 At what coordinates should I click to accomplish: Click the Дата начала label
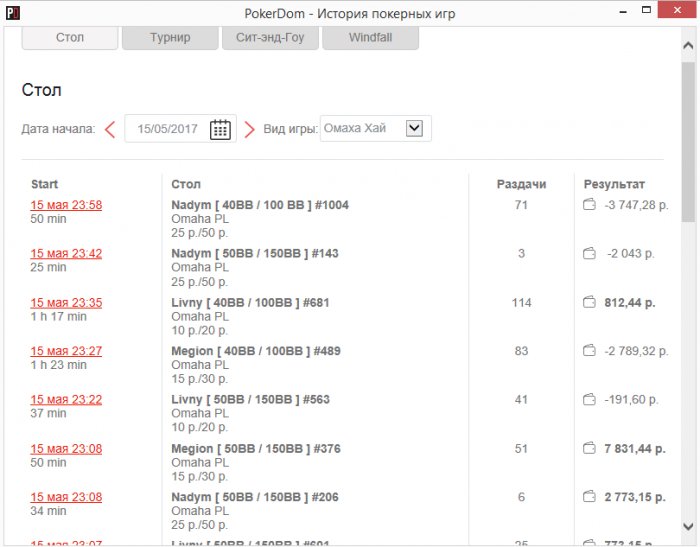(58, 129)
